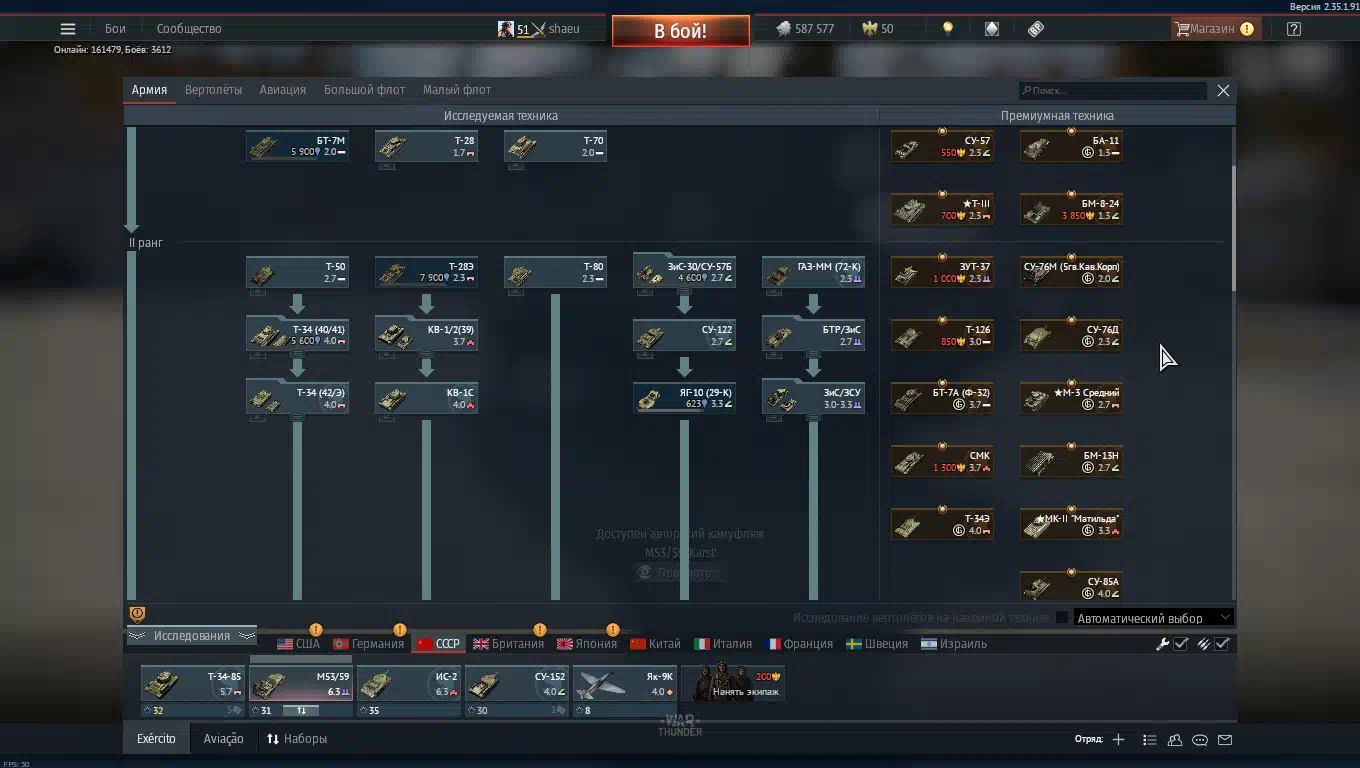Select the Т-34-85 crew slot
The width and height of the screenshot is (1360, 768).
click(x=193, y=691)
